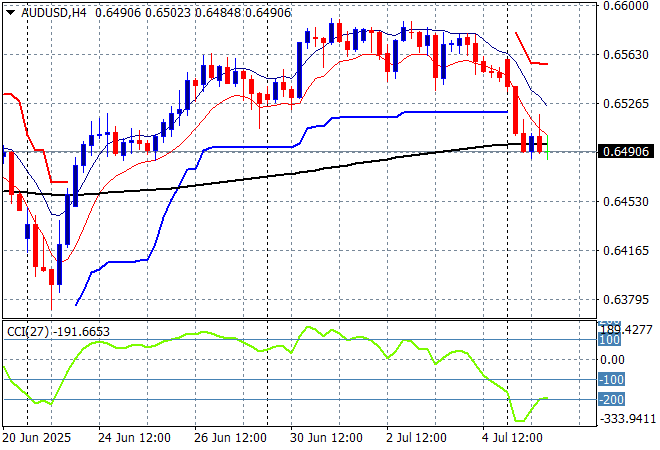Screen dimensions: 660x450
Task: Click the 0.66000 price axis label
Action: pos(625,6)
